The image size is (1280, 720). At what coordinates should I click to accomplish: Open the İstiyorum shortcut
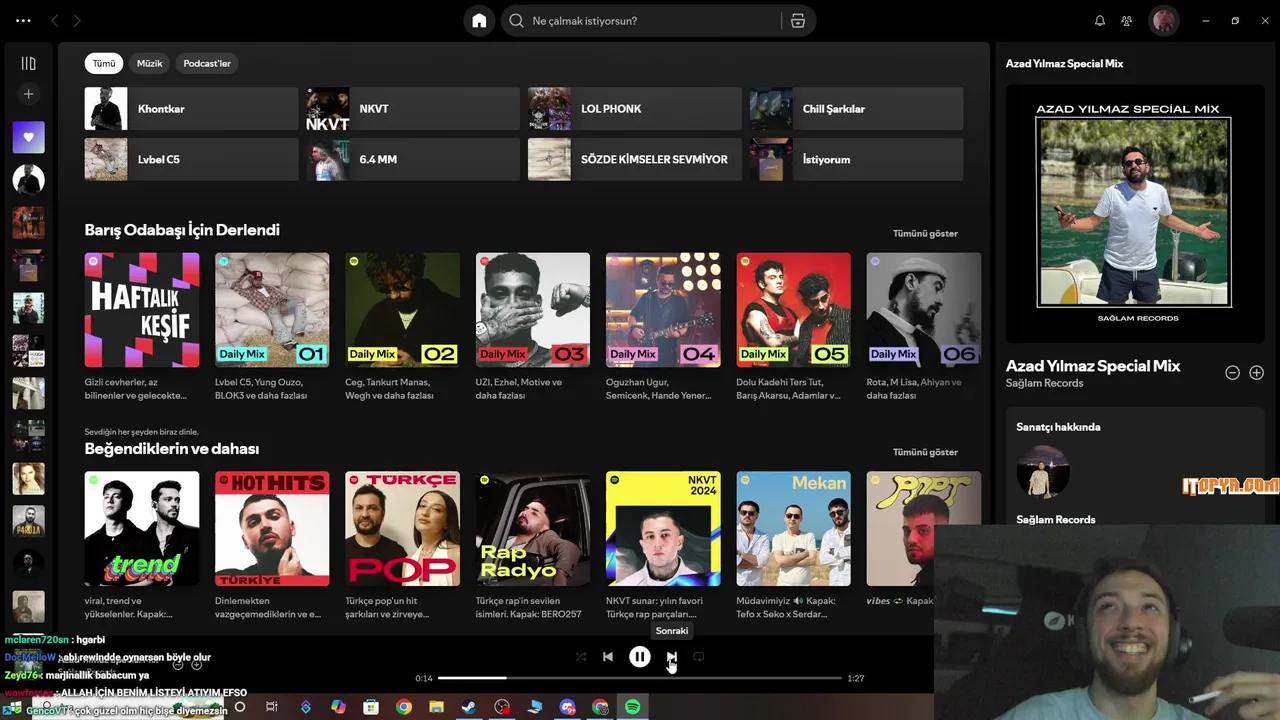[856, 159]
